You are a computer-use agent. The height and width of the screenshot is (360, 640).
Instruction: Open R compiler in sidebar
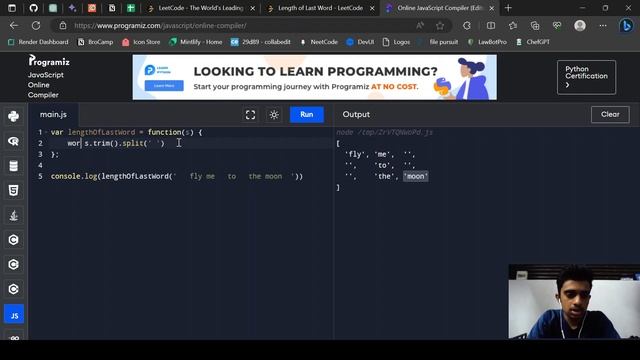13,141
